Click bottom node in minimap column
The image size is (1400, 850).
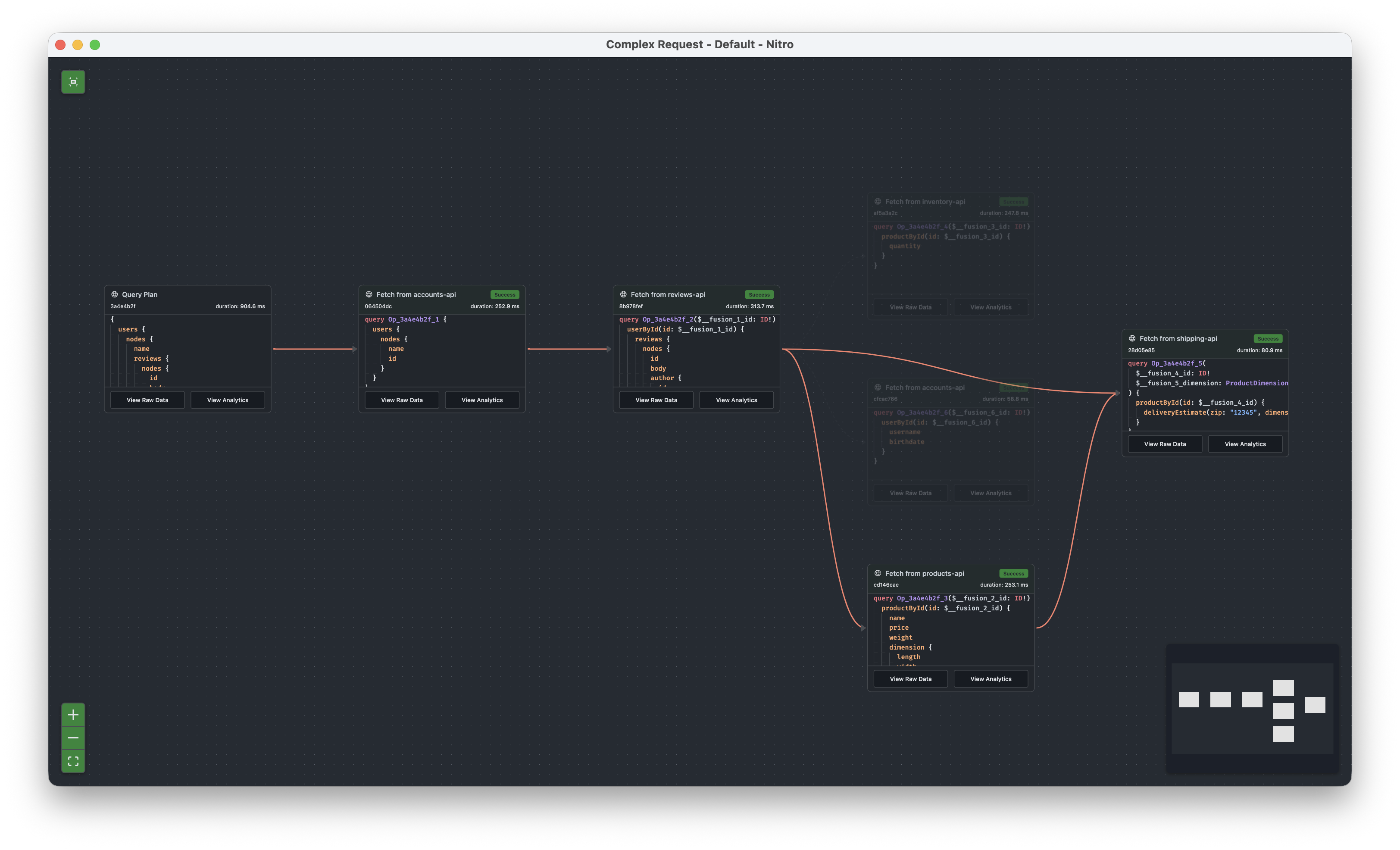point(1283,734)
